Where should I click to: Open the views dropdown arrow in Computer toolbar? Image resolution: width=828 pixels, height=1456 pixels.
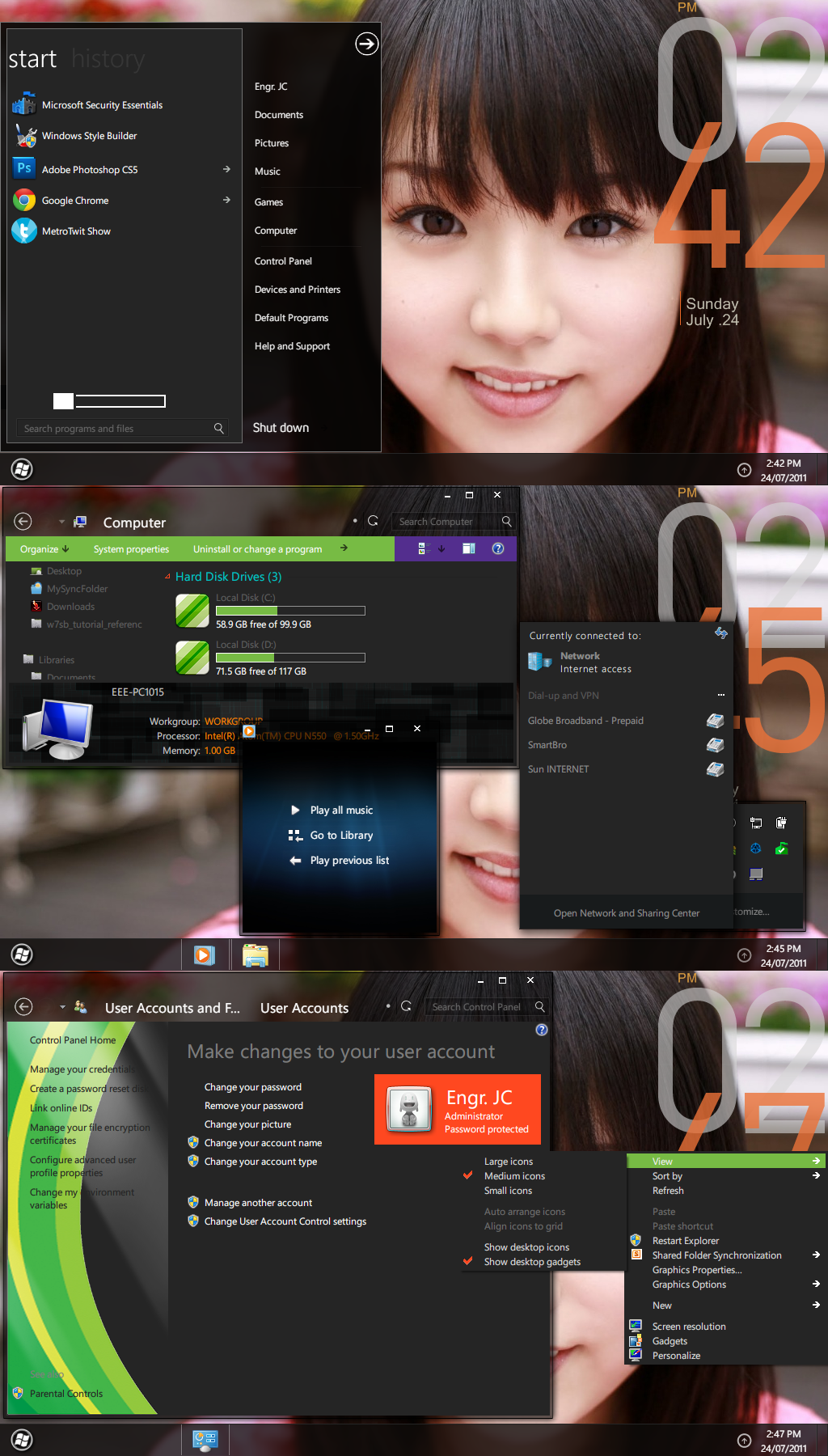[x=441, y=548]
